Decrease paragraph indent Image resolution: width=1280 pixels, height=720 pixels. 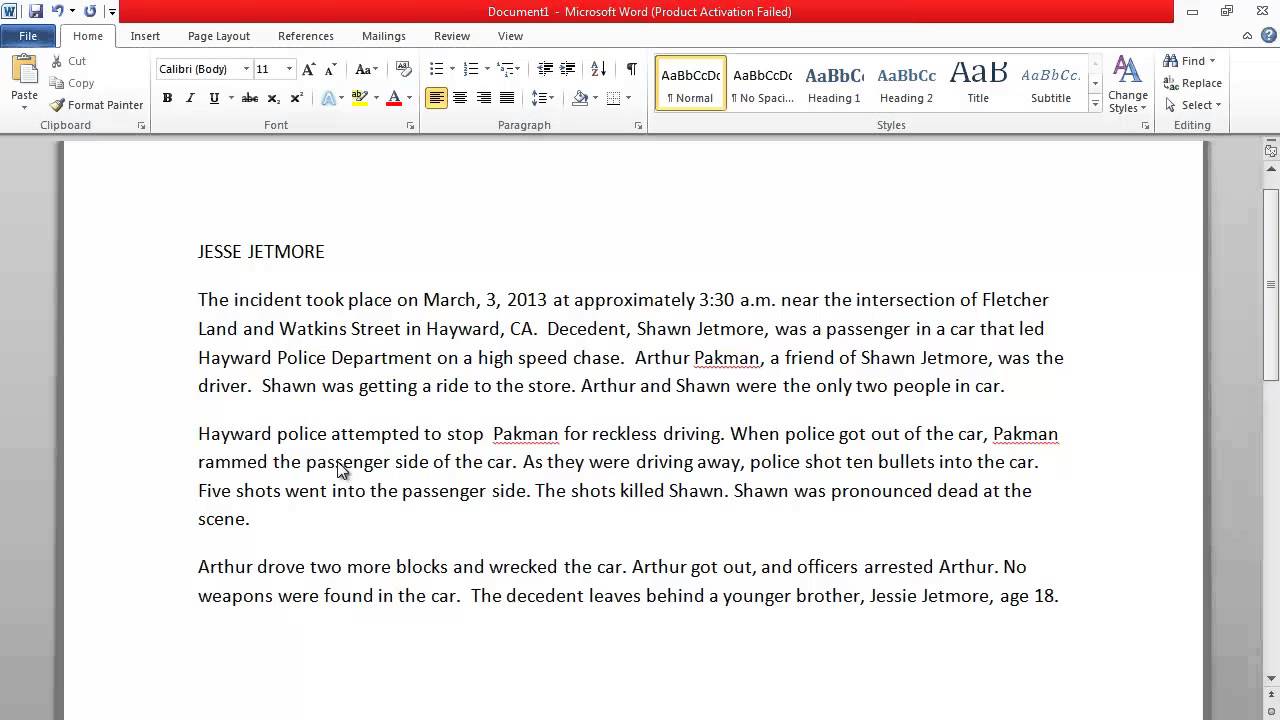tap(545, 69)
